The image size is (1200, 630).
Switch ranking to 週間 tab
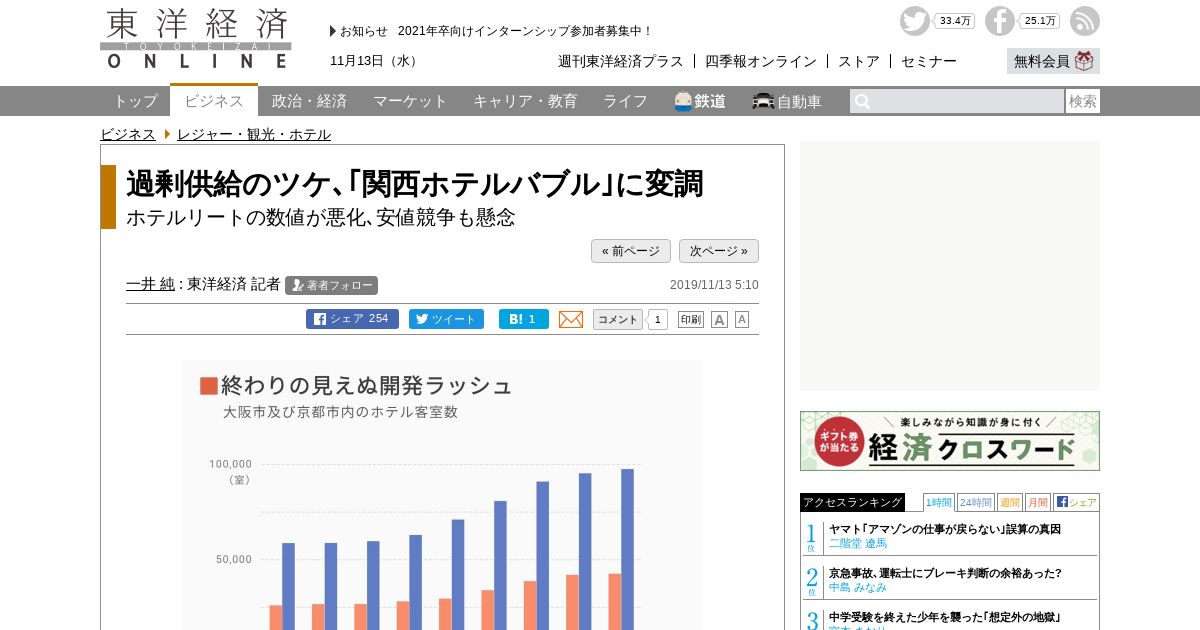point(1009,502)
